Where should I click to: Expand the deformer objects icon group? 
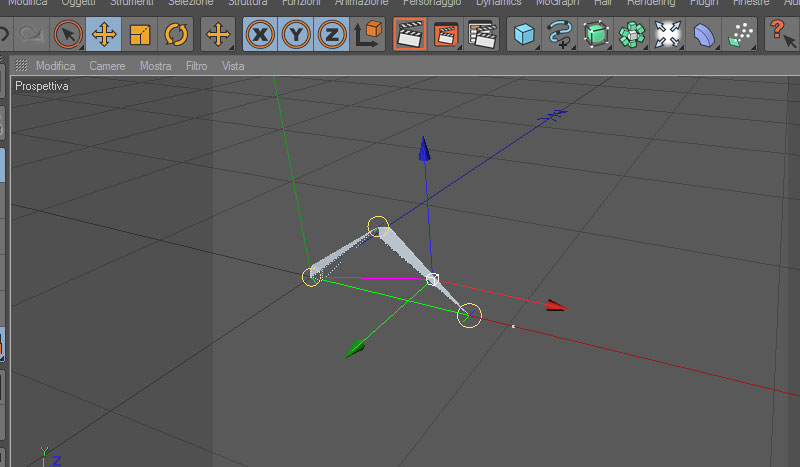click(x=704, y=34)
